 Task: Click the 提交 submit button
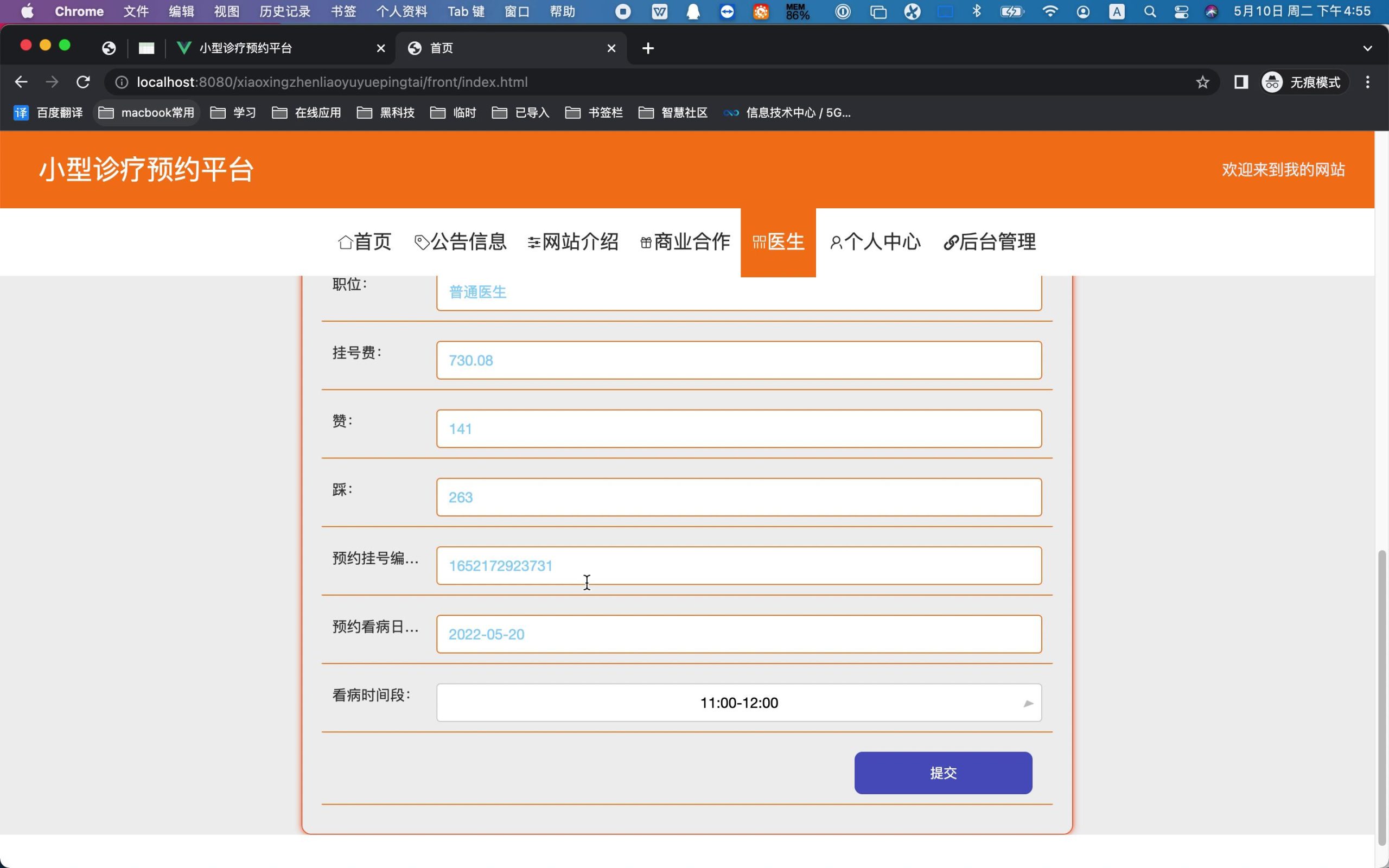[x=943, y=773]
